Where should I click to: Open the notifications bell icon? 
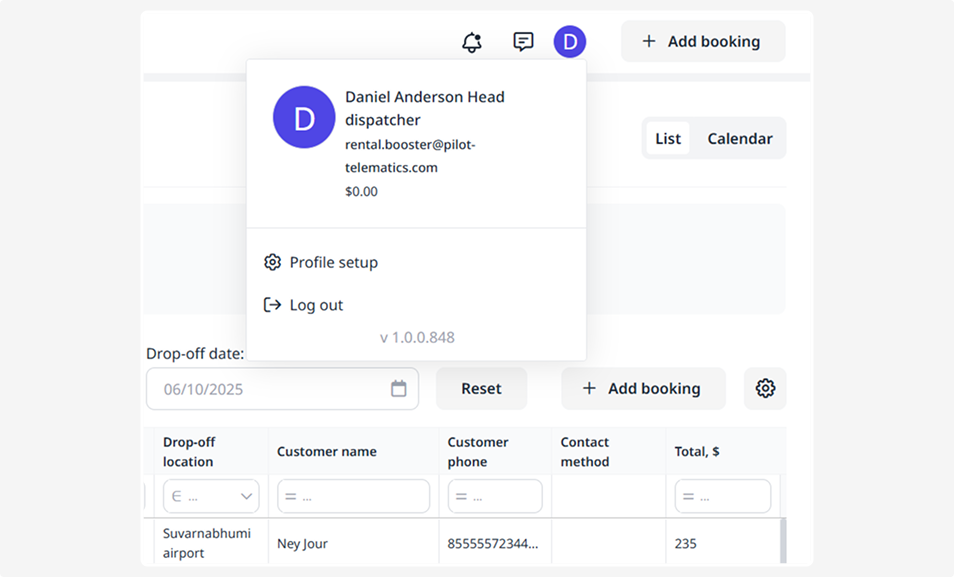[x=471, y=42]
